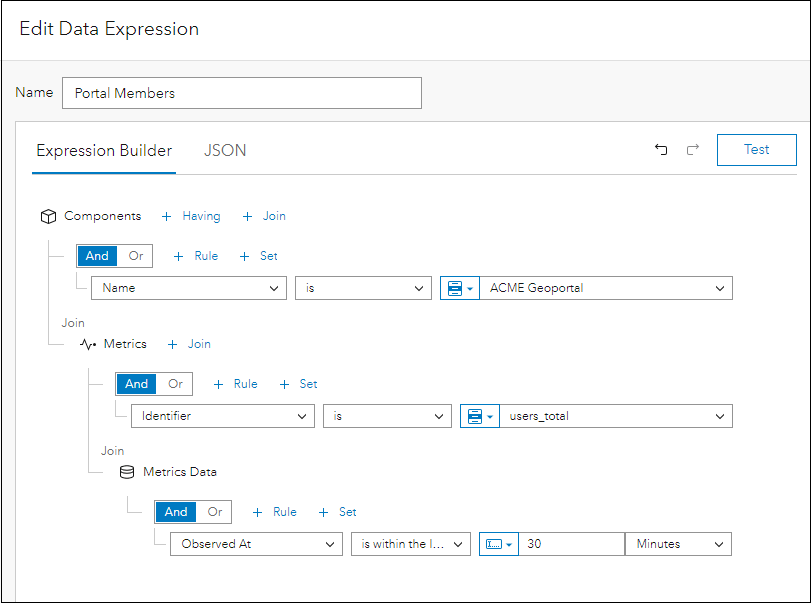Click the undo arrow icon
This screenshot has width=811, height=603.
(x=661, y=150)
